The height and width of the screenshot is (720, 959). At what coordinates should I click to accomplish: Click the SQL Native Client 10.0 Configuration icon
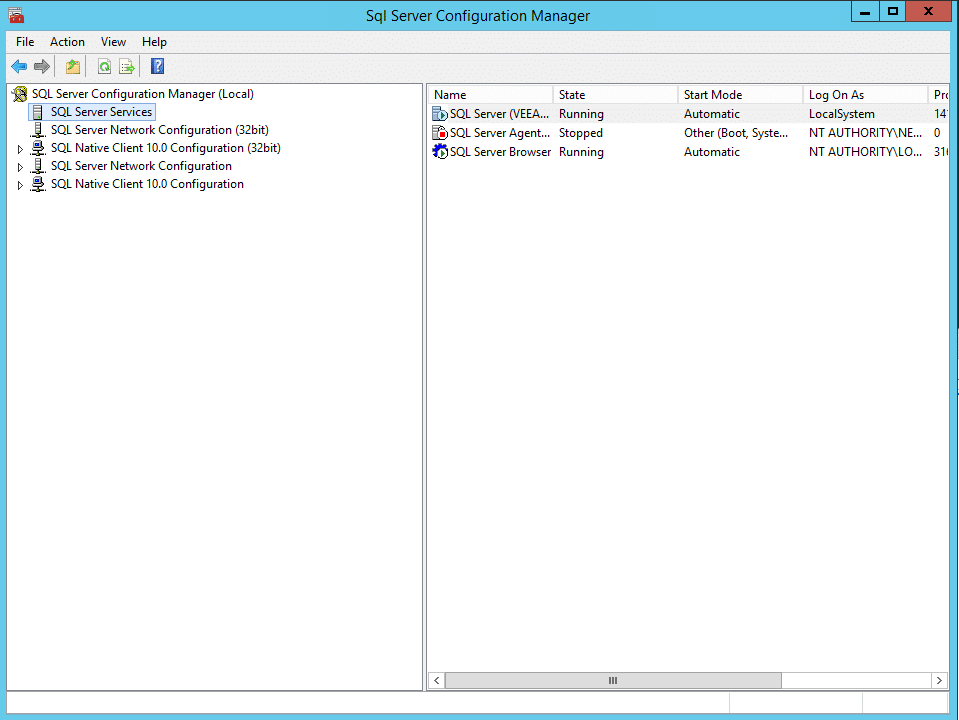click(x=38, y=184)
